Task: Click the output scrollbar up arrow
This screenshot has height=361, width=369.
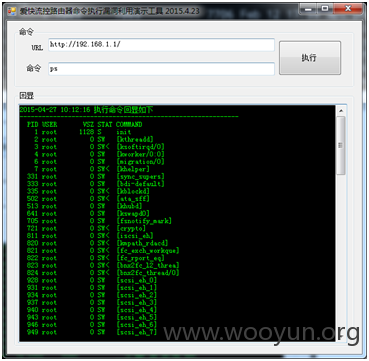Action: (x=341, y=110)
